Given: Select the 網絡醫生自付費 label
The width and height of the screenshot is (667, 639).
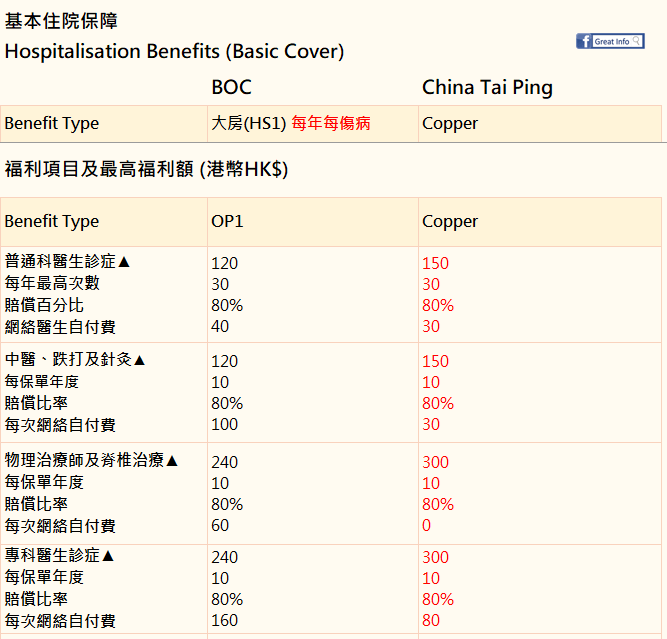Looking at the screenshot, I should pyautogui.click(x=60, y=327).
